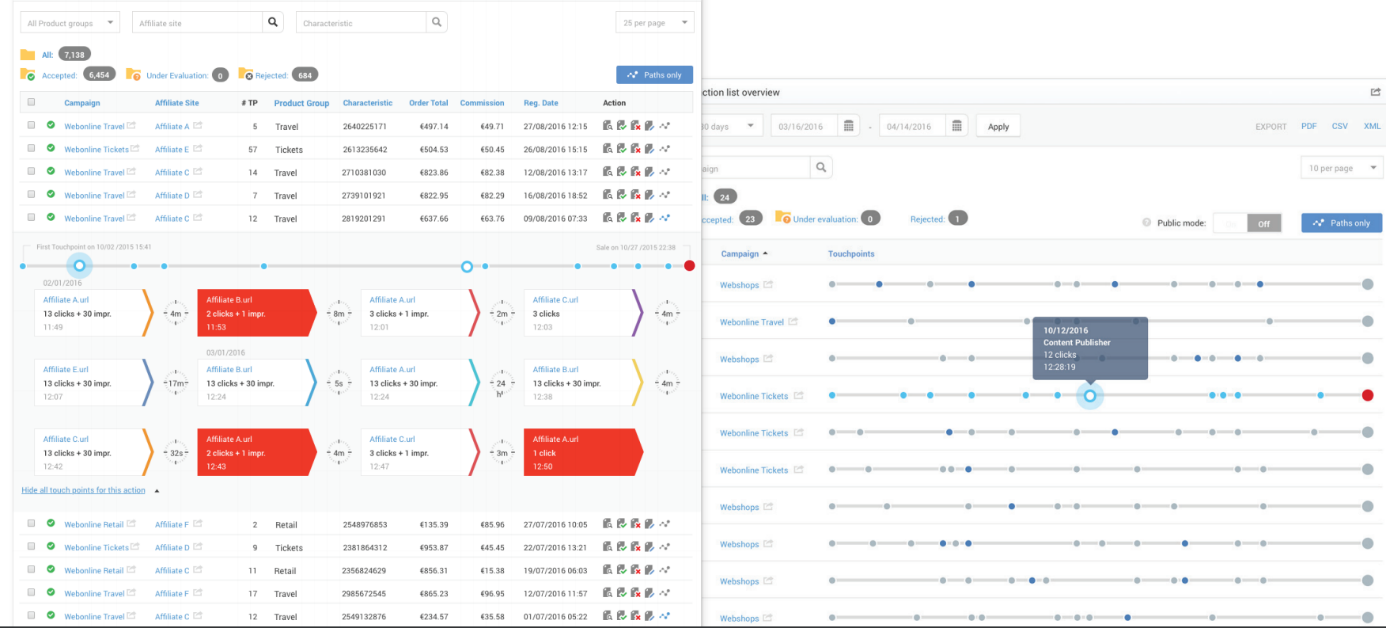Click the Under Evaluation folder icon in left window

click(x=133, y=75)
